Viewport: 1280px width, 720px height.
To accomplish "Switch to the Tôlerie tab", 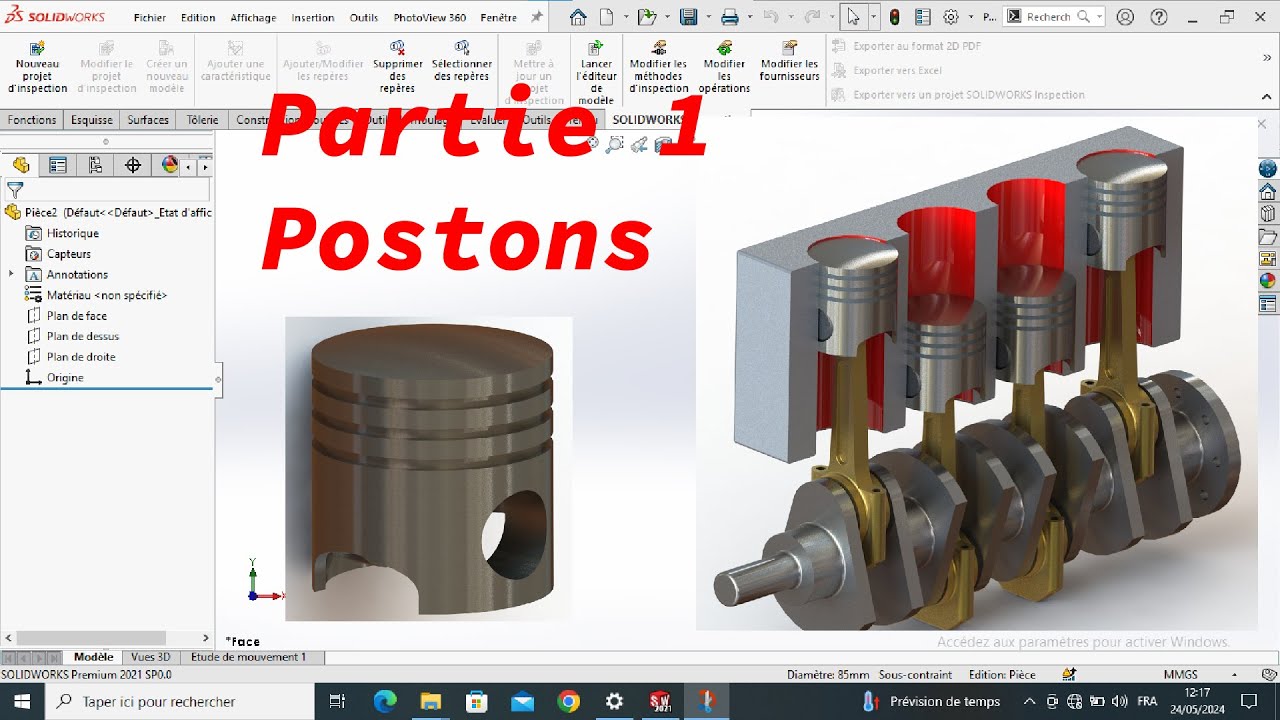I will coord(202,120).
